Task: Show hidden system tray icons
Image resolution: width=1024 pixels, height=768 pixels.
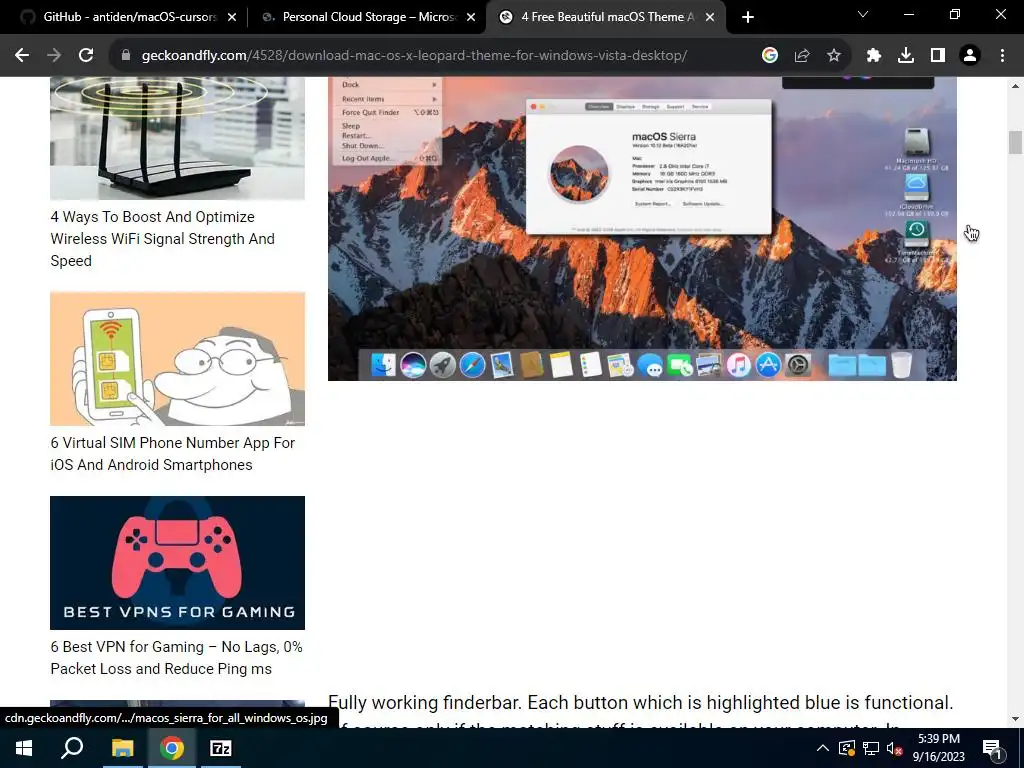Action: (823, 748)
